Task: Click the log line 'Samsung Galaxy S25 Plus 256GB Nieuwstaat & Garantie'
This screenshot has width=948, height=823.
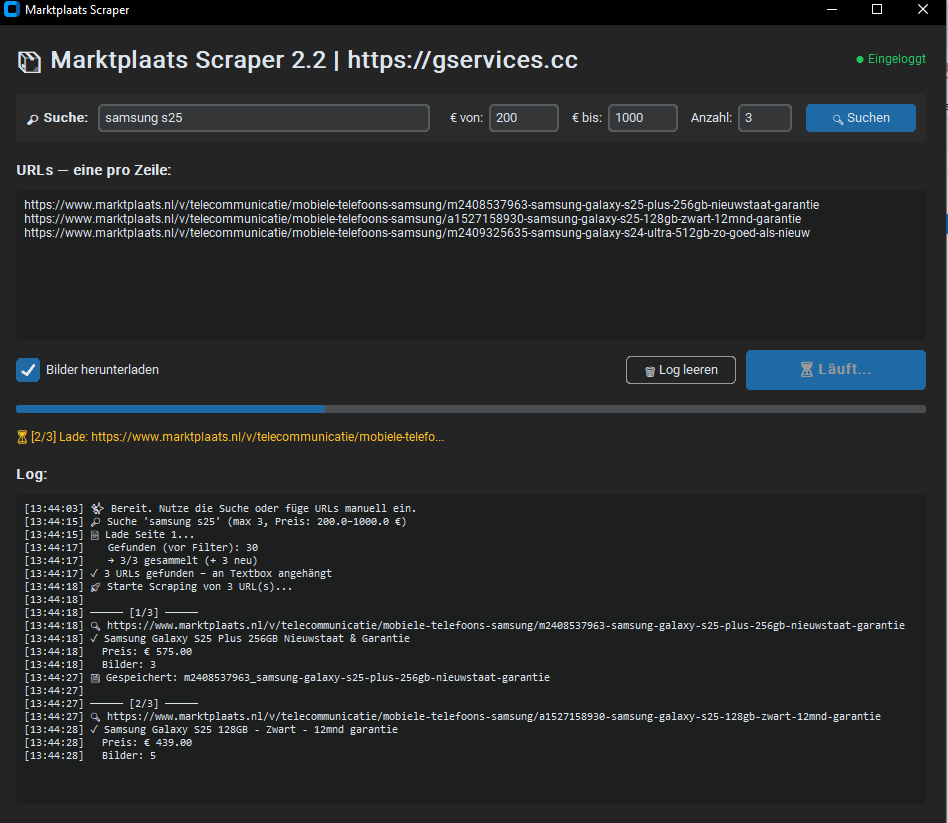Action: point(217,639)
